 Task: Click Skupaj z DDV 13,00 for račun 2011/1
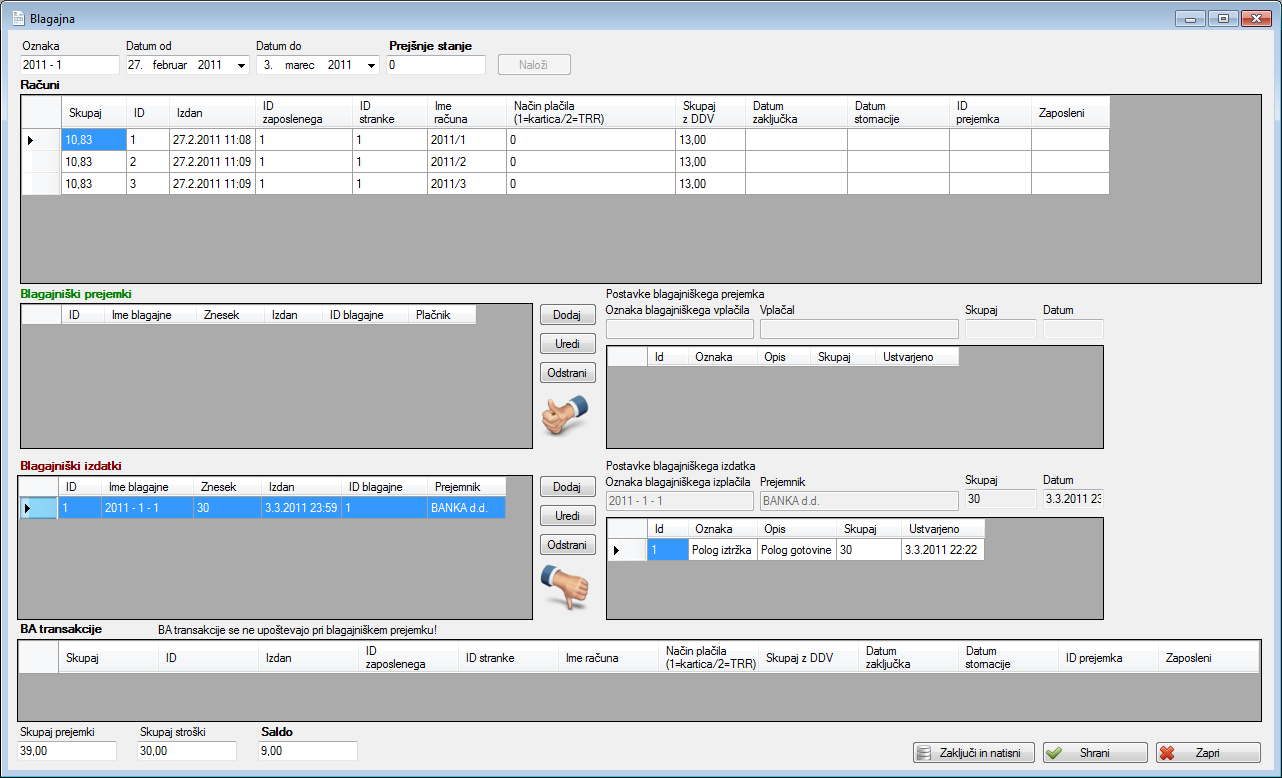point(710,140)
